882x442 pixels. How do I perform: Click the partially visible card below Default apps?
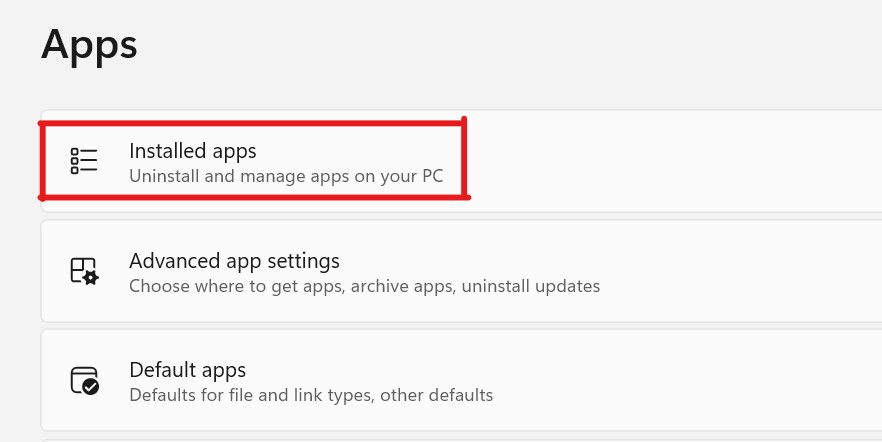460,438
